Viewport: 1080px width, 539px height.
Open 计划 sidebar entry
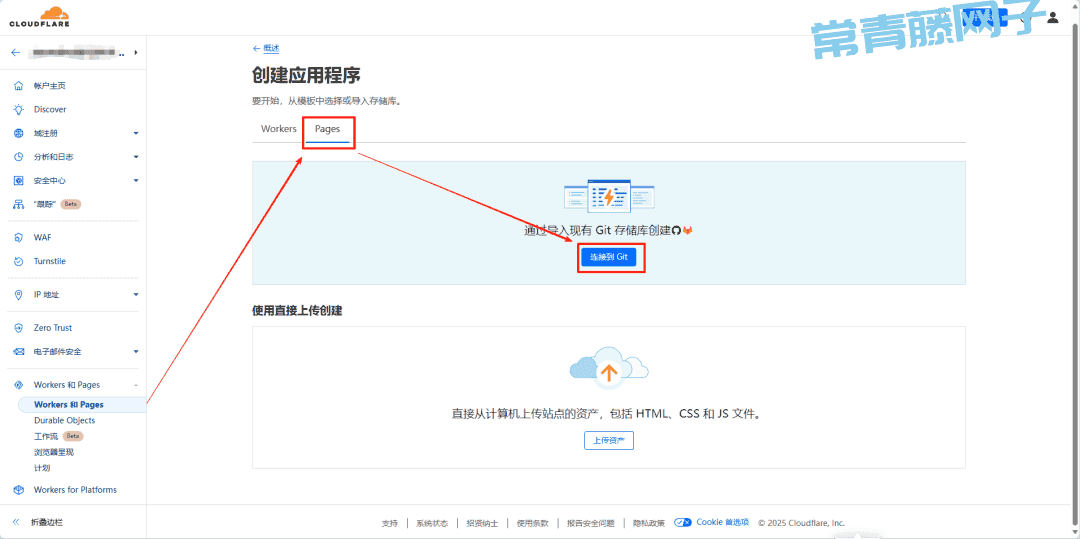42,468
